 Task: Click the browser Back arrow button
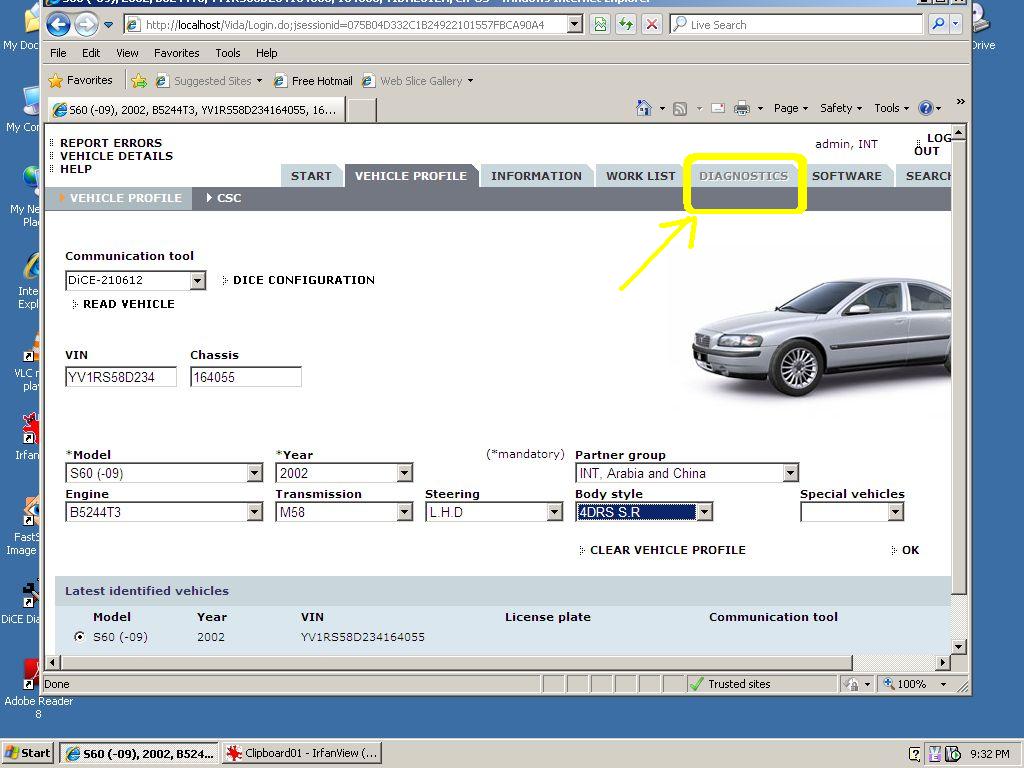[x=58, y=25]
